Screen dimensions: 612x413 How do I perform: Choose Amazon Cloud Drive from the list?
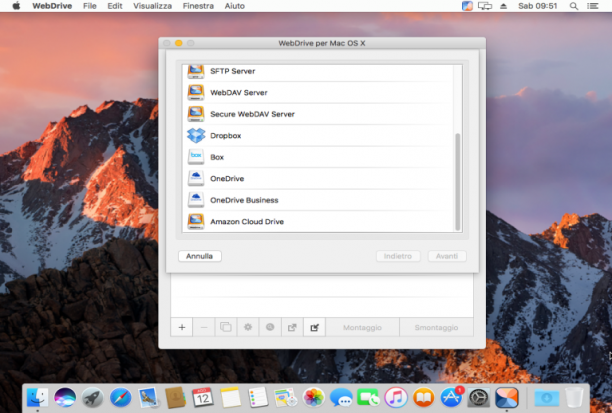tap(318, 221)
